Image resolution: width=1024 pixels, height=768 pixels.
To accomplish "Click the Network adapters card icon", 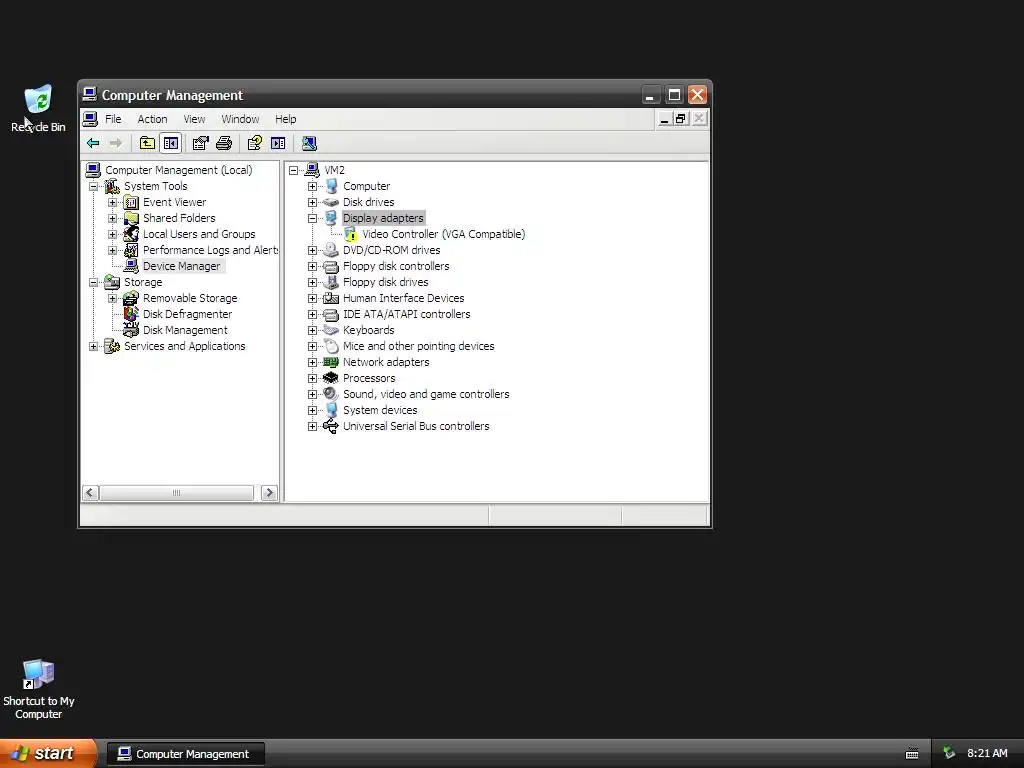I will (331, 362).
